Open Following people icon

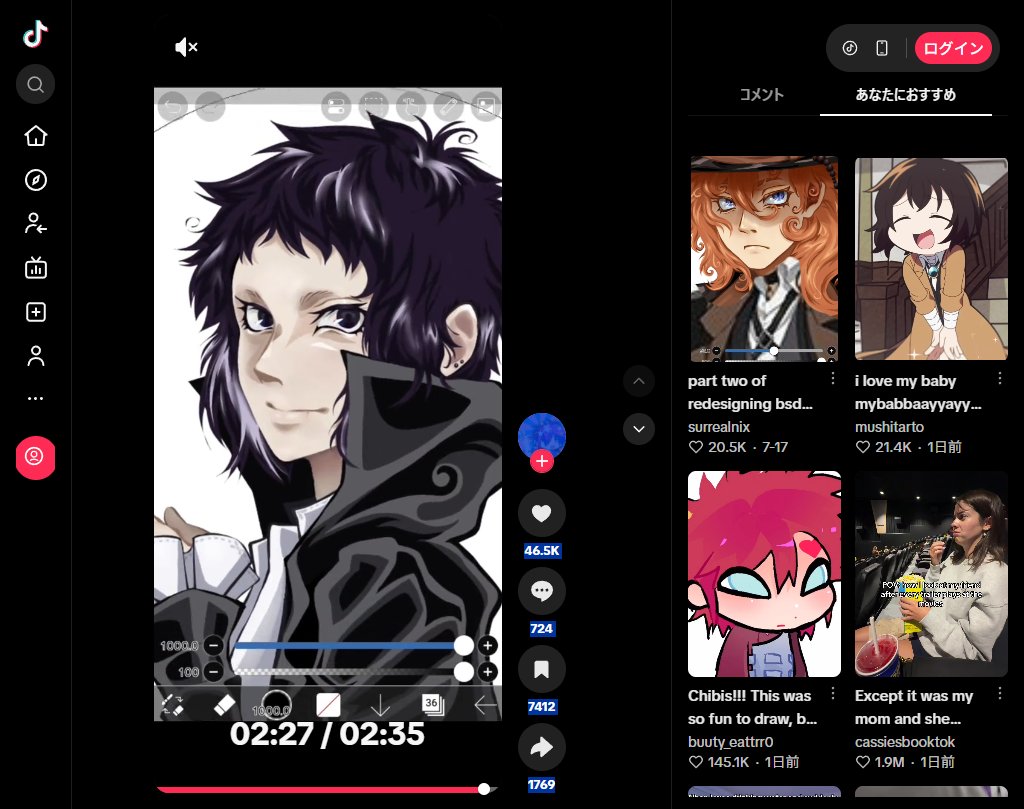point(35,224)
